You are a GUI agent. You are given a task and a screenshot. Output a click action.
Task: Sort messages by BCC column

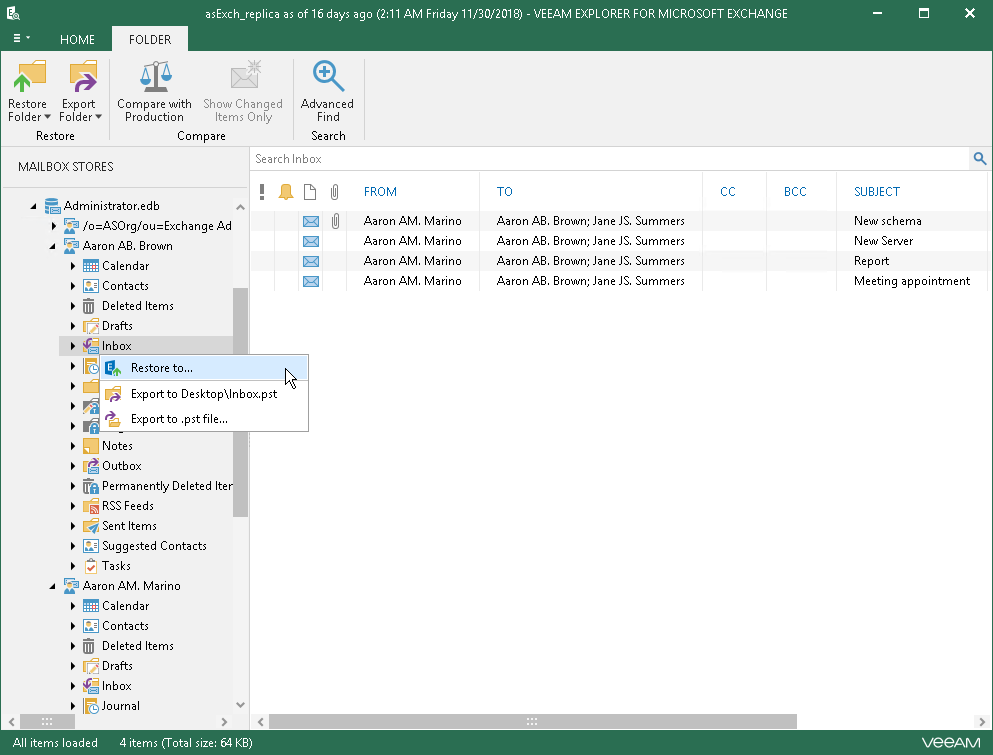point(795,192)
